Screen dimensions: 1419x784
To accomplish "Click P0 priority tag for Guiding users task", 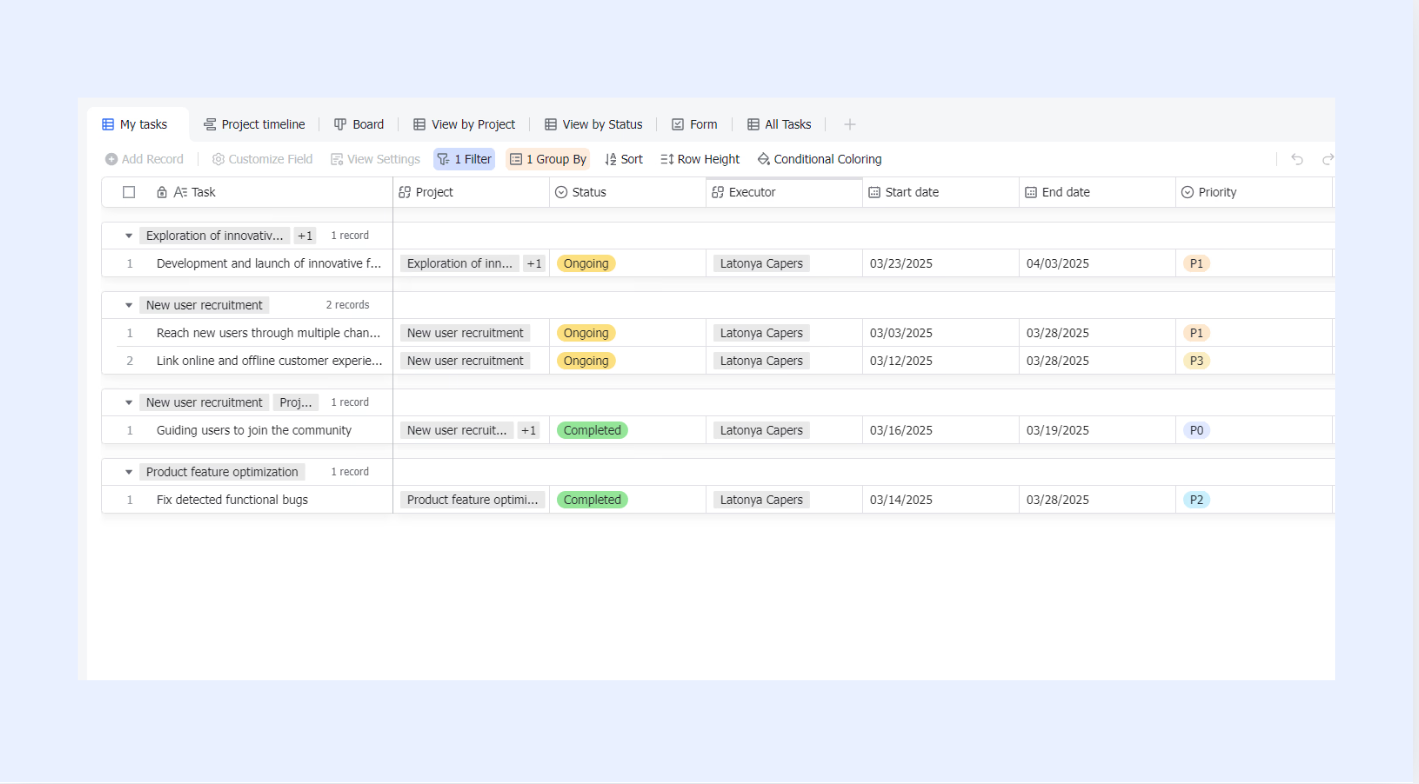I will pos(1196,431).
